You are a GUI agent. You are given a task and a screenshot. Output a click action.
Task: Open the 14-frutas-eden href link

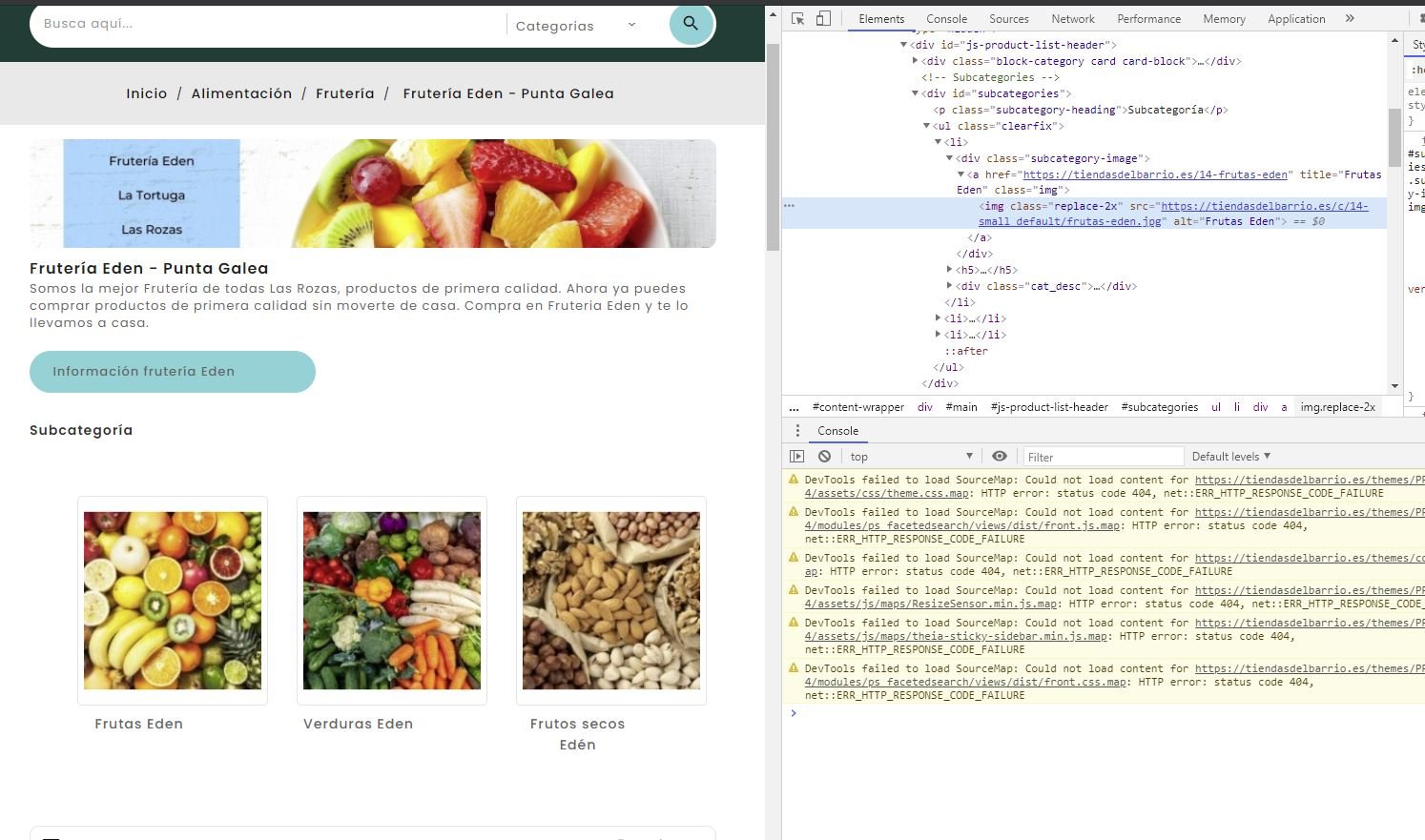(1155, 174)
